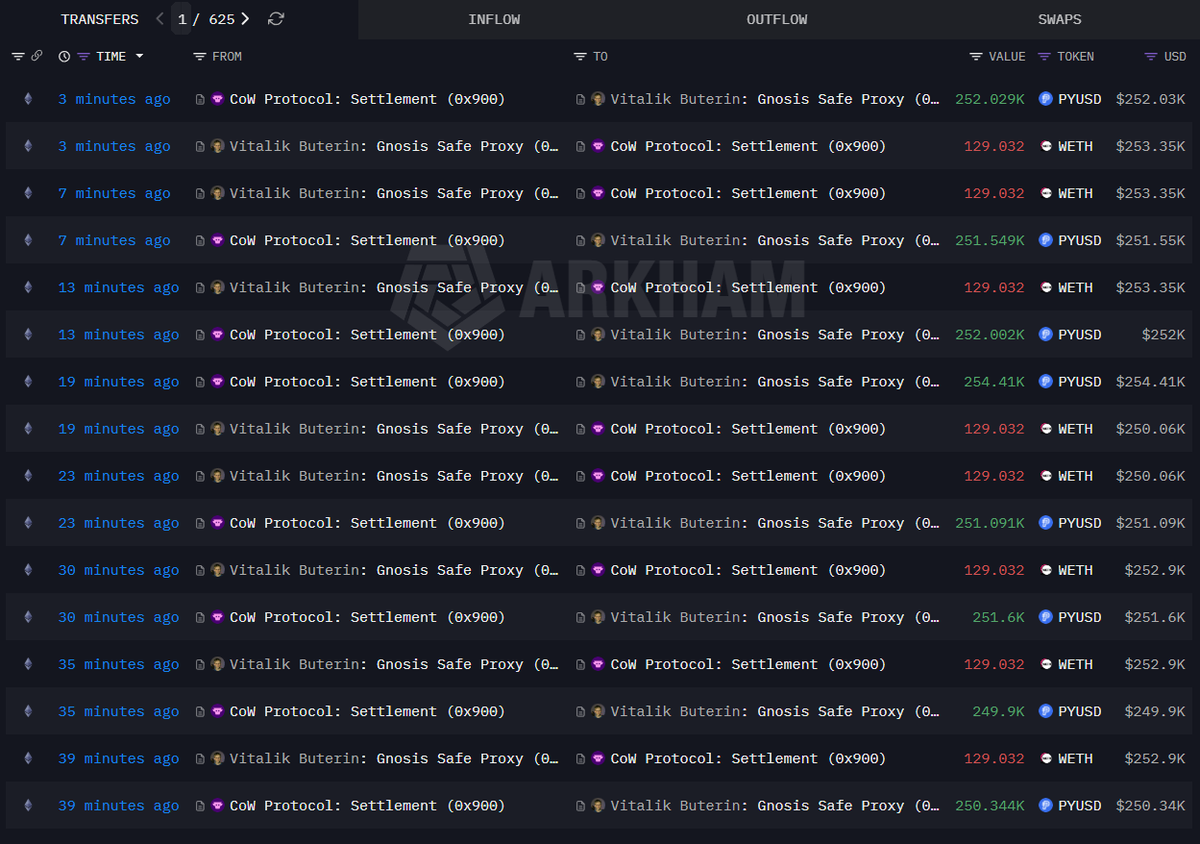The width and height of the screenshot is (1200, 844).
Task: Click Ethereum icon in 249.9K PYUSD row
Action: 28,712
